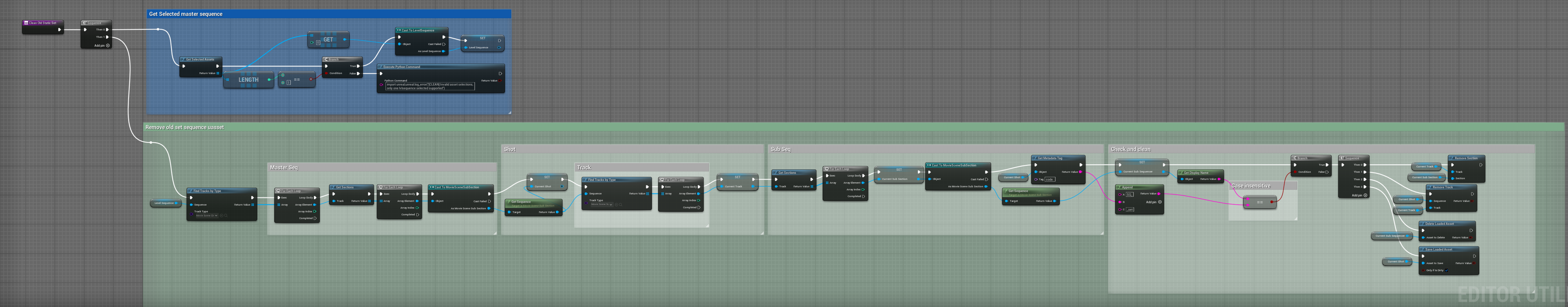Click Add pin on the Append node
Image resolution: width=1568 pixels, height=307 pixels.
click(x=1153, y=202)
